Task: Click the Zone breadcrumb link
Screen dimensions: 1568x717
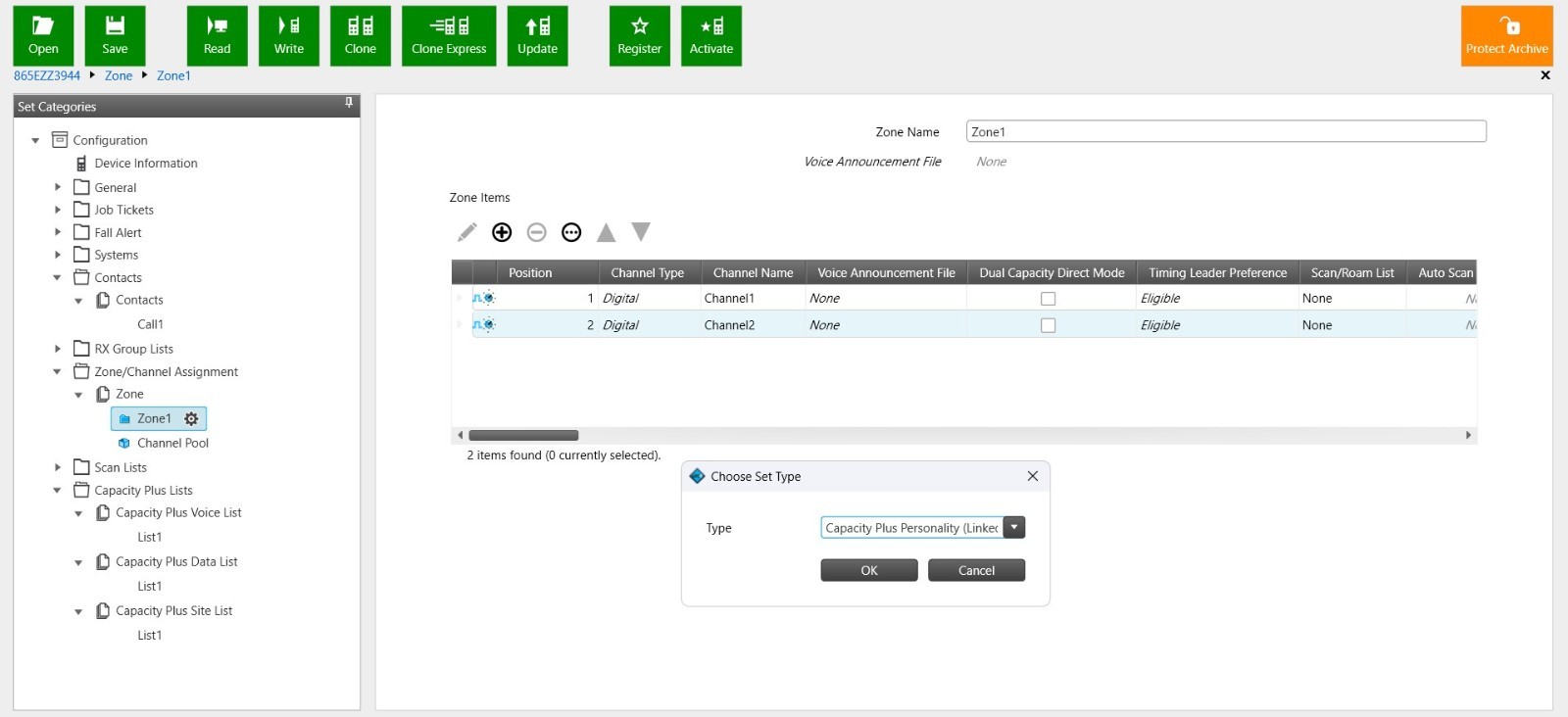Action: tap(119, 75)
